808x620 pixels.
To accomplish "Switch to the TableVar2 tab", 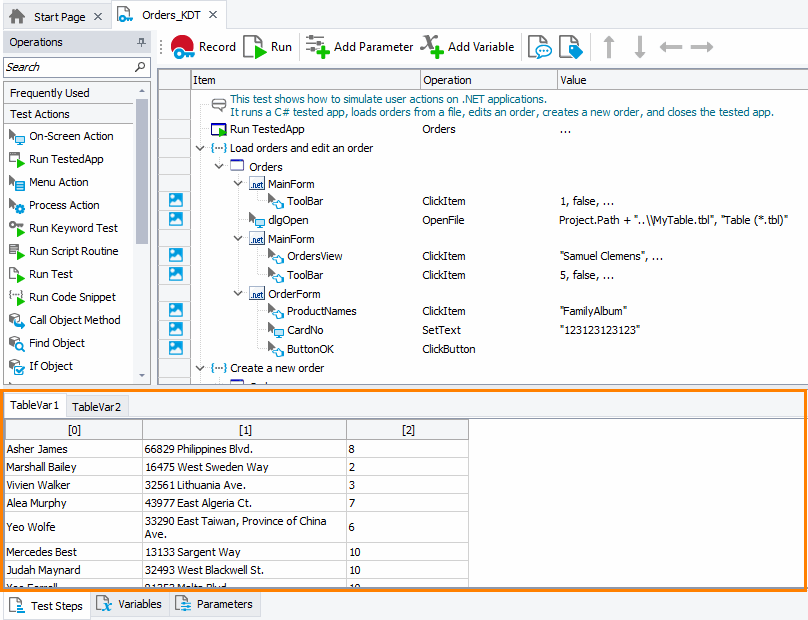I will click(97, 407).
